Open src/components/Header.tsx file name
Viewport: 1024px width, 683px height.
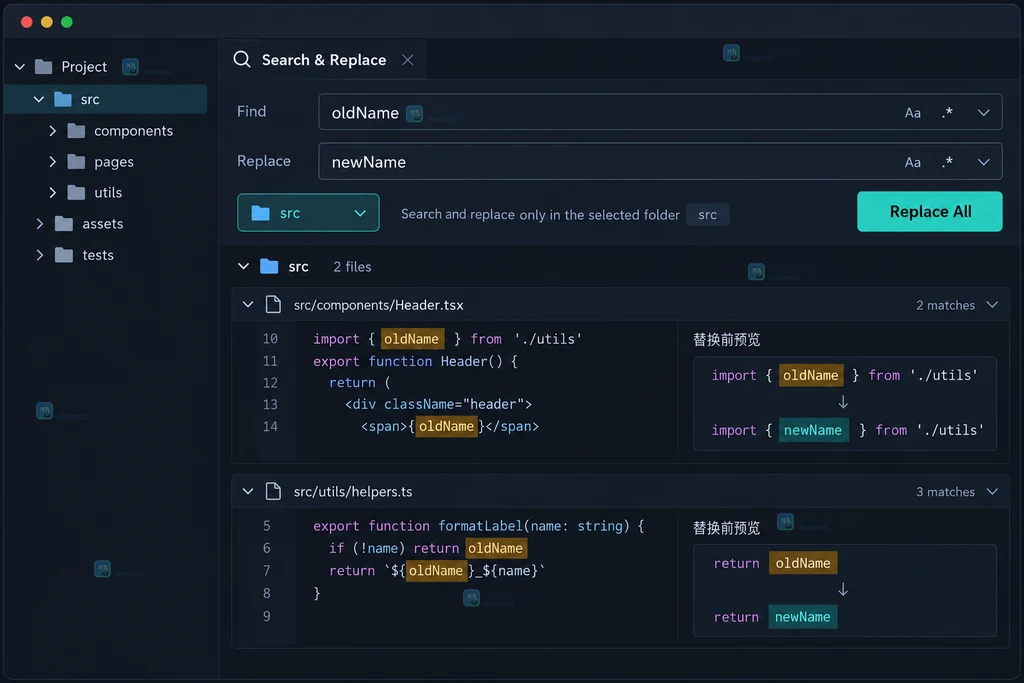click(x=378, y=305)
